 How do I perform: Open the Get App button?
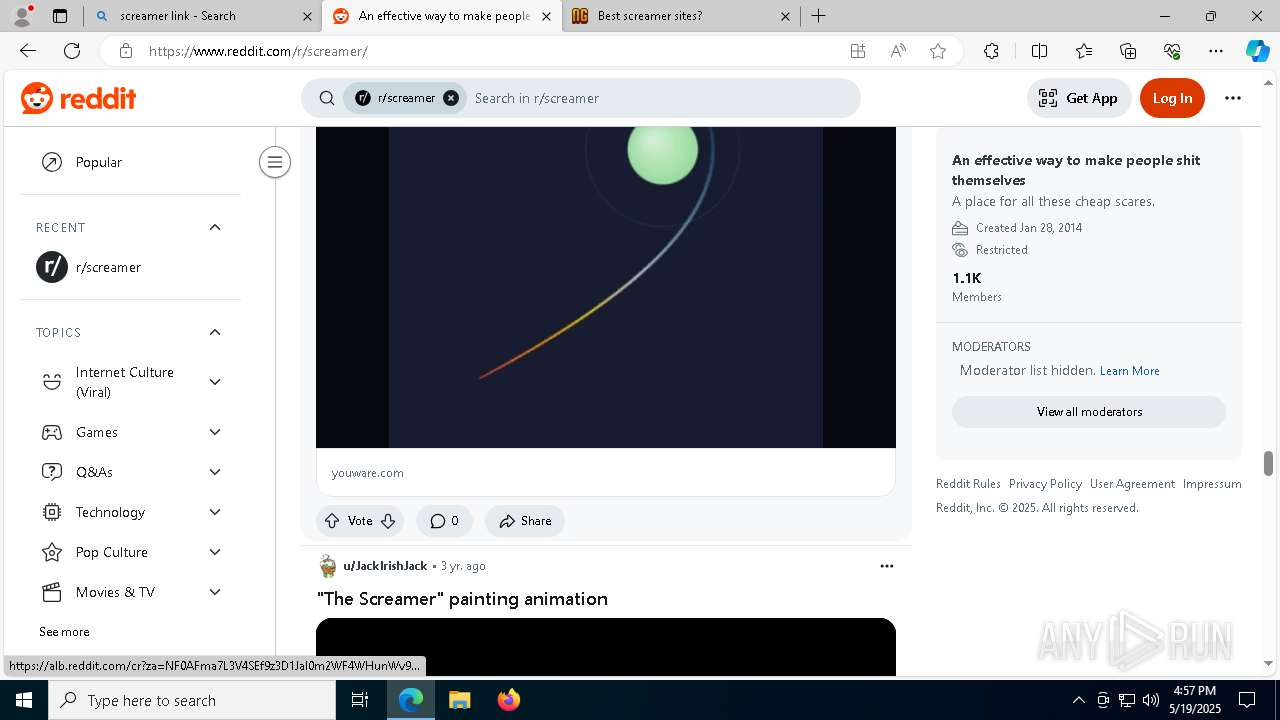pos(1079,98)
